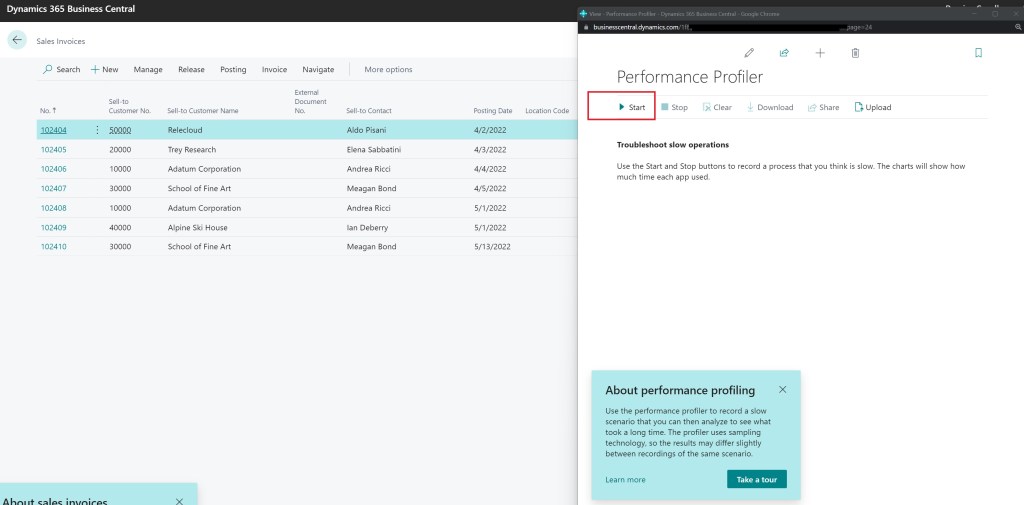Expand More options in the action bar

388,70
